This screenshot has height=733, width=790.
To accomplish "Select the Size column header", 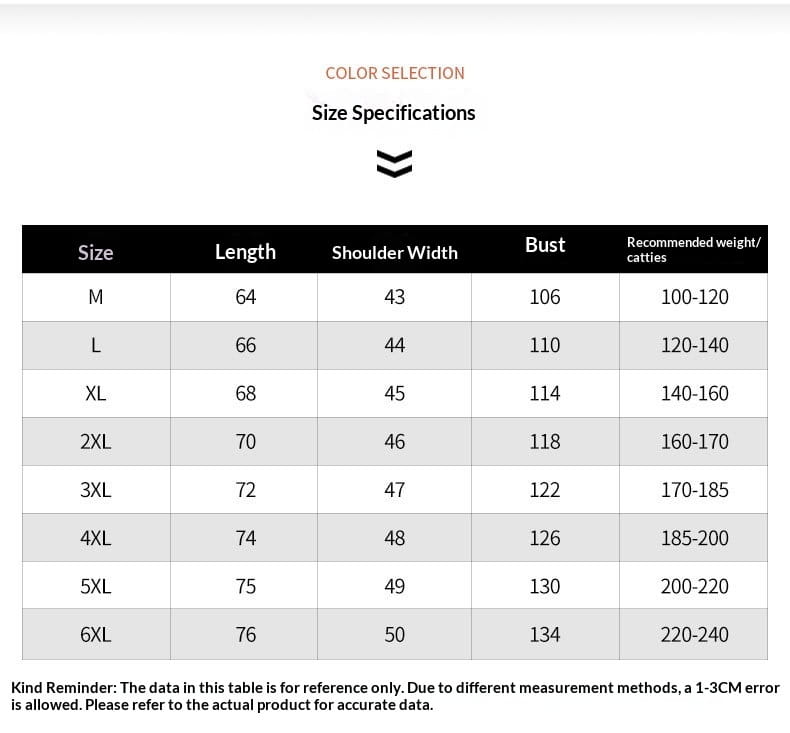I will (96, 252).
